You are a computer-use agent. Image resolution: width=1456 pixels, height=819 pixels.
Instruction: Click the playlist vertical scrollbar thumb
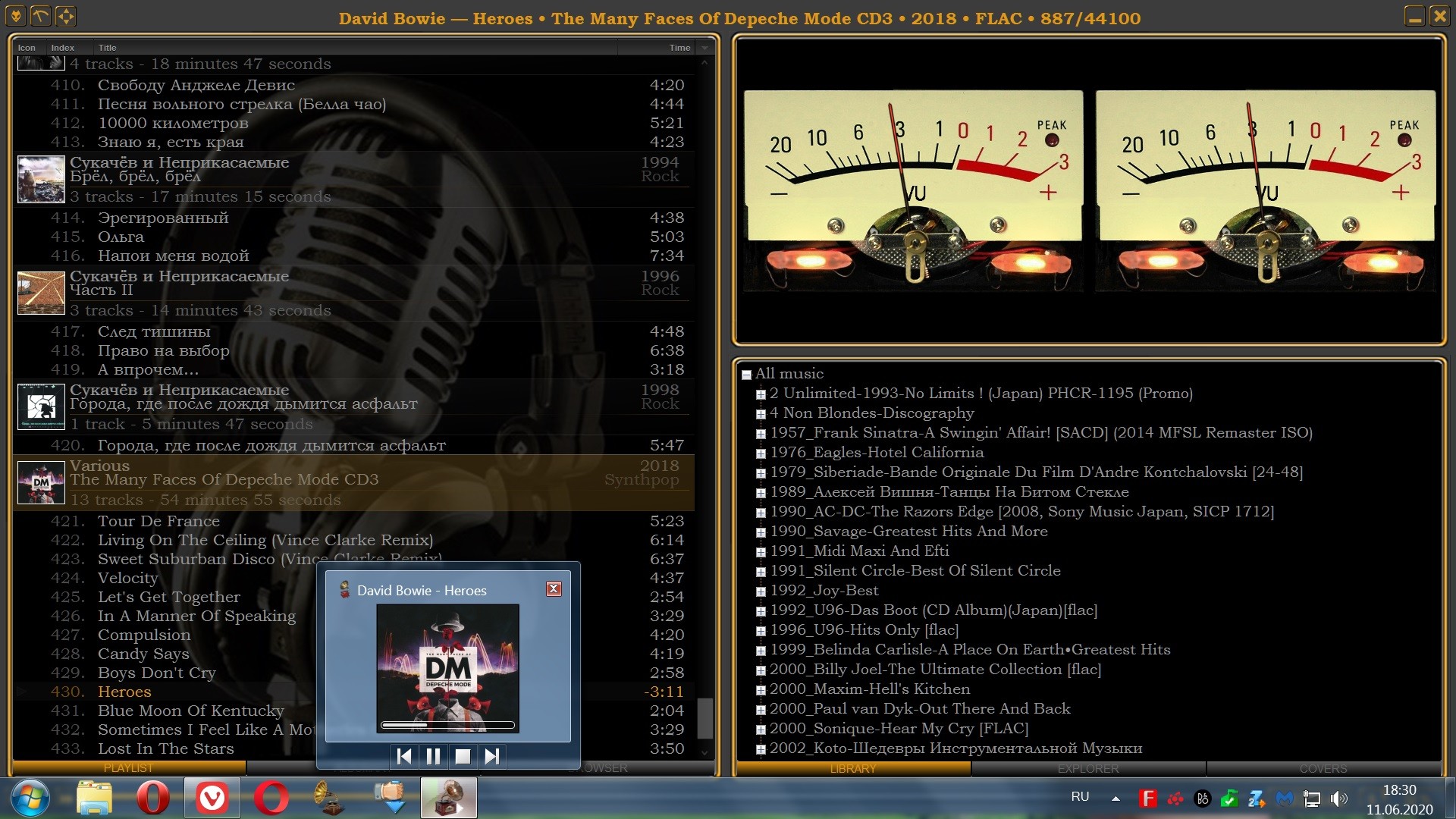click(x=704, y=717)
